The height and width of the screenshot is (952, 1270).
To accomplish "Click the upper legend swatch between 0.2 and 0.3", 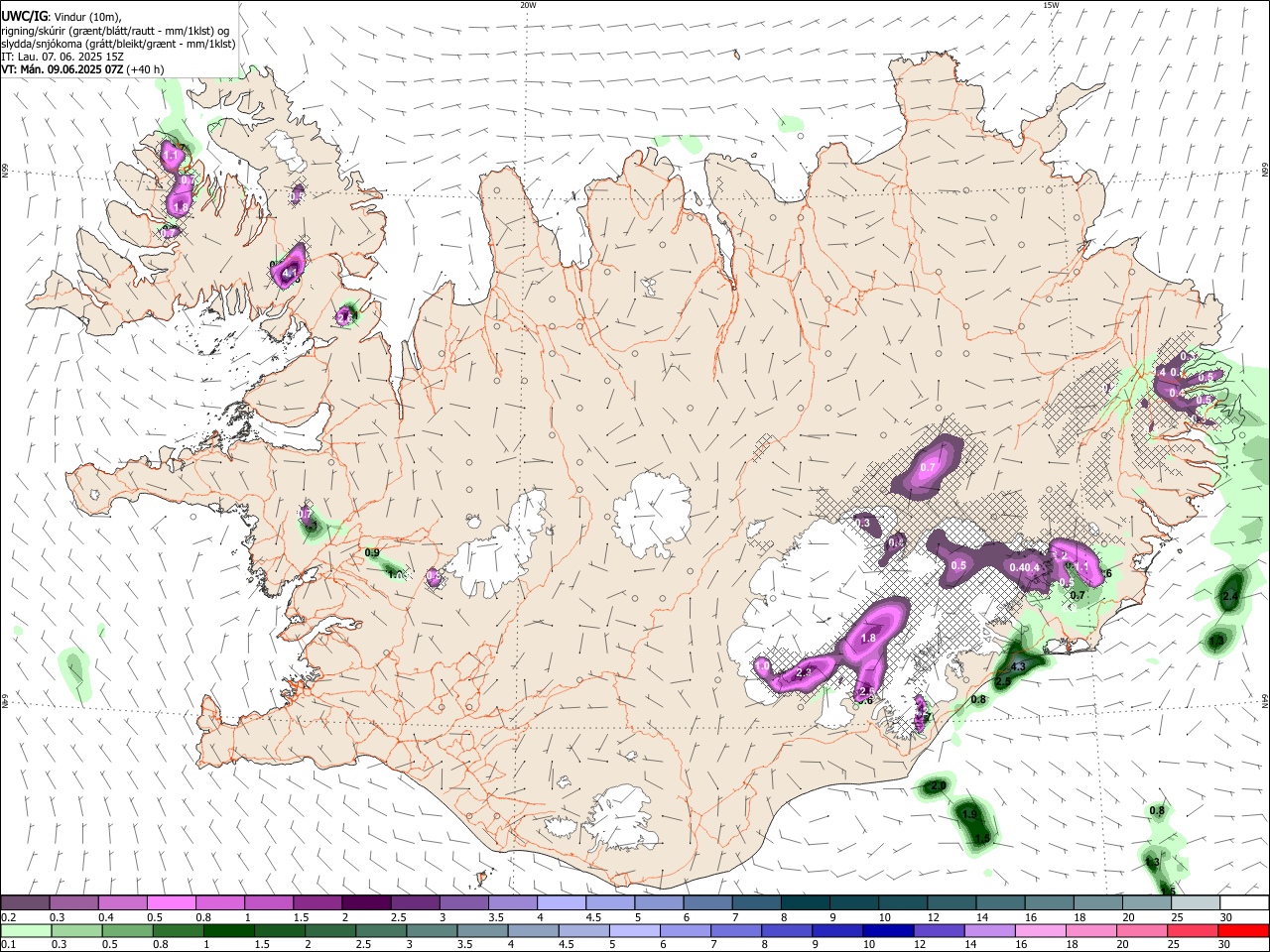I will pyautogui.click(x=26, y=902).
